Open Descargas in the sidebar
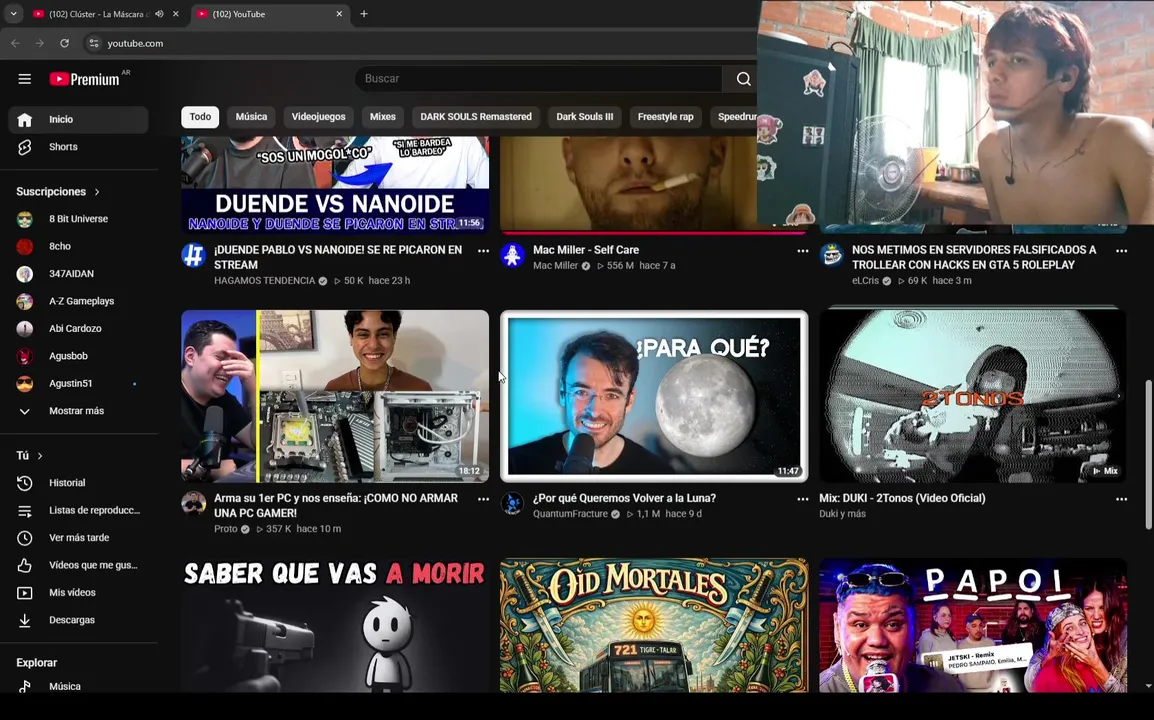 (x=78, y=620)
